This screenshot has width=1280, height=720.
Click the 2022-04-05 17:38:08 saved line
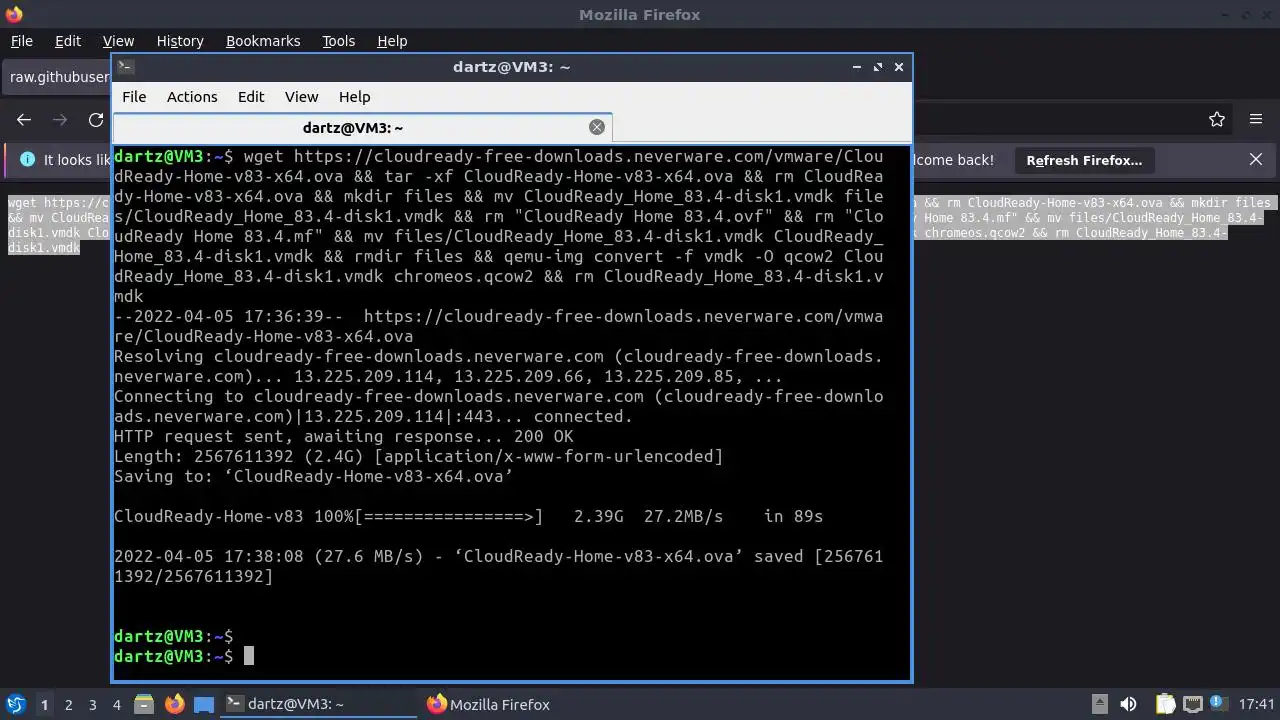click(499, 566)
